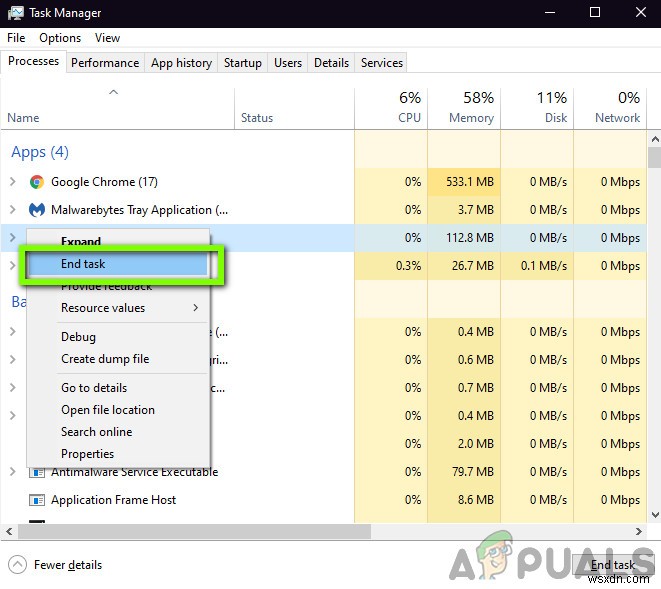Image resolution: width=661 pixels, height=589 pixels.
Task: Click the vertical scrollbar up arrow
Action: tap(655, 139)
